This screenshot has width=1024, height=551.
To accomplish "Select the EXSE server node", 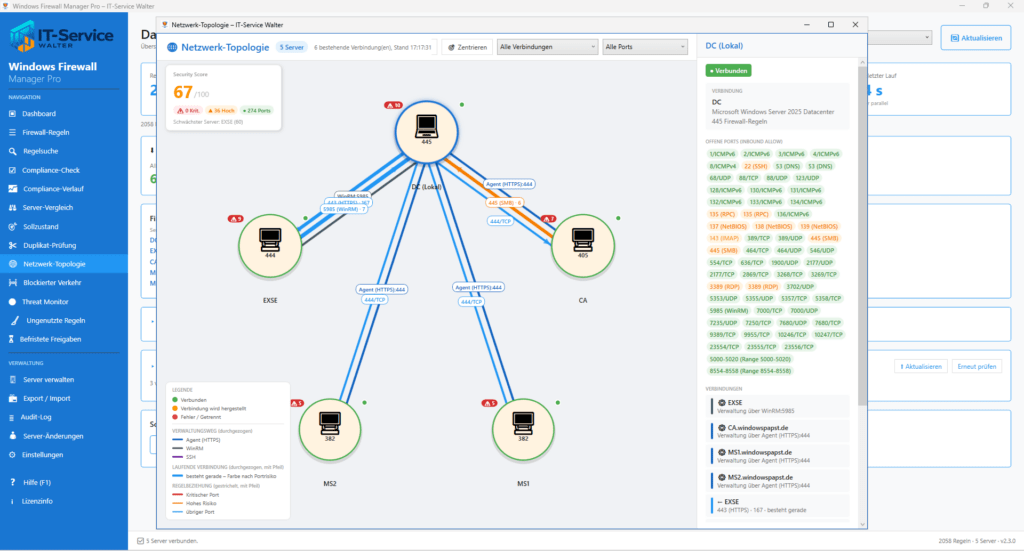I will [270, 245].
